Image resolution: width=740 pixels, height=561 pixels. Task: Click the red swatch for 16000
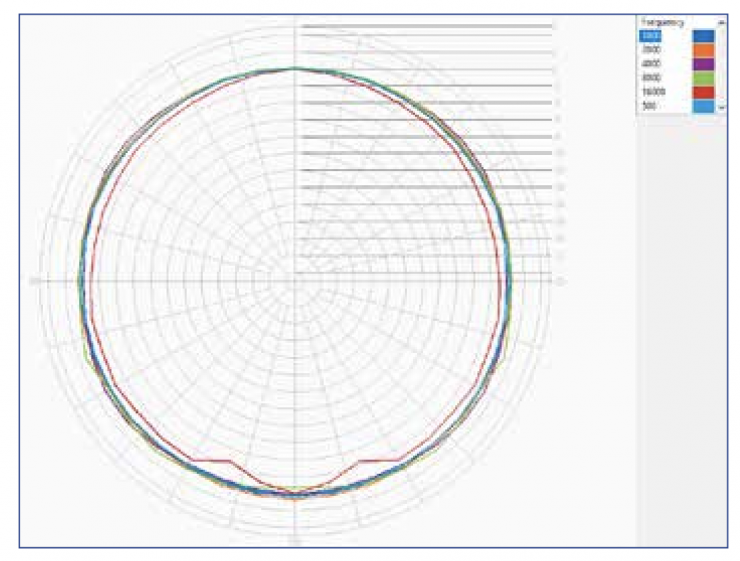tap(703, 91)
